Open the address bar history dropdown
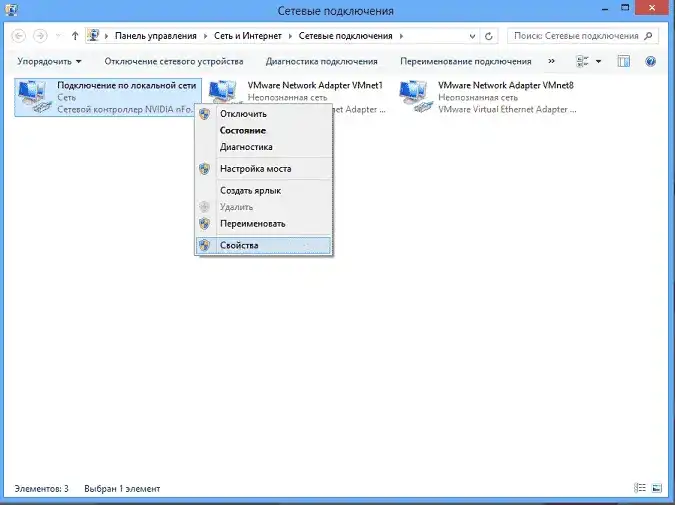This screenshot has width=675, height=505. [472, 36]
